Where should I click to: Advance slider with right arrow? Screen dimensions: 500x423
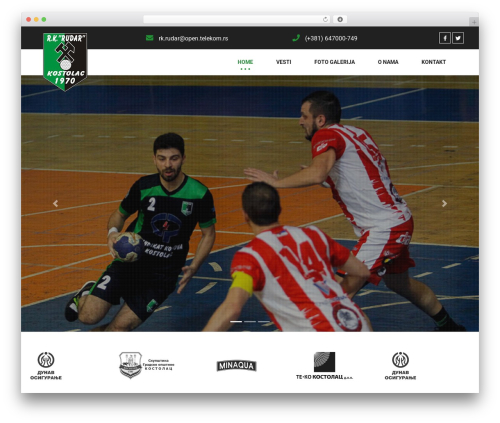(444, 203)
